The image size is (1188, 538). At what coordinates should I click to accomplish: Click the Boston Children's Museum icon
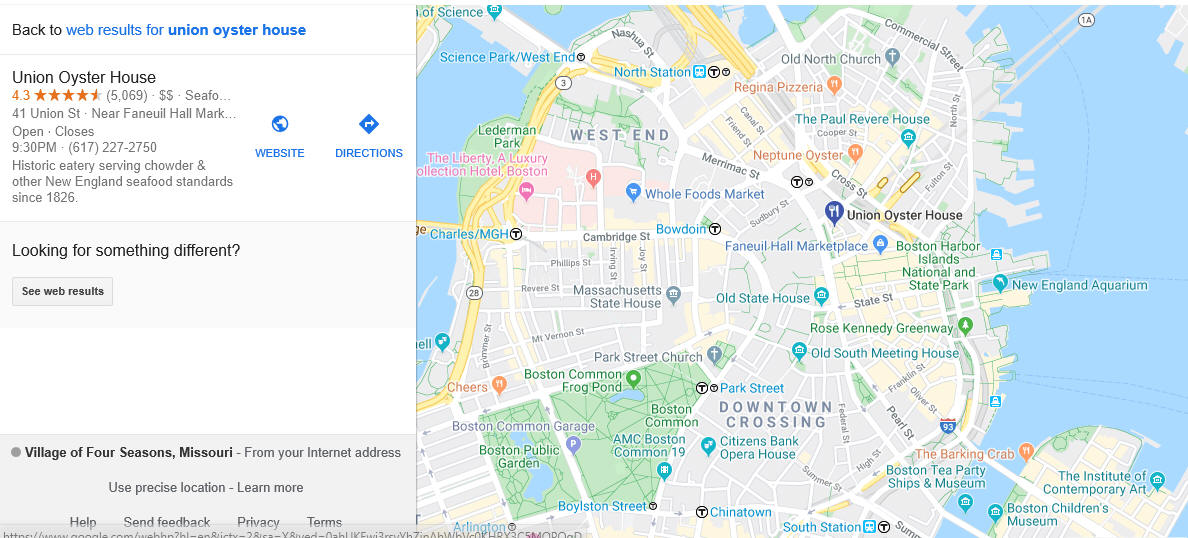click(996, 513)
